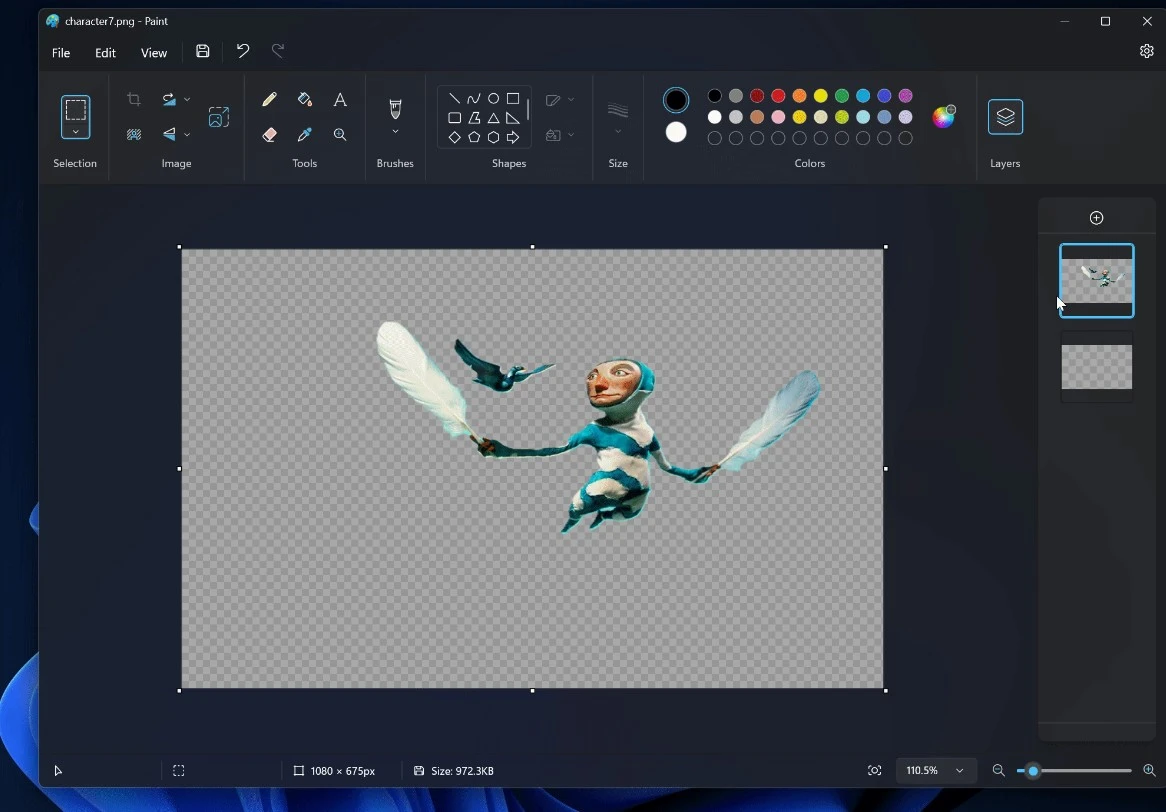Open the File menu
The image size is (1166, 812).
(61, 53)
